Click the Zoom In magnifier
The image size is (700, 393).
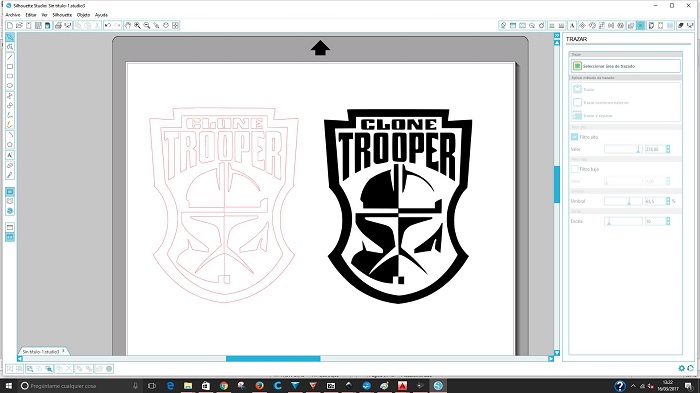coord(138,25)
